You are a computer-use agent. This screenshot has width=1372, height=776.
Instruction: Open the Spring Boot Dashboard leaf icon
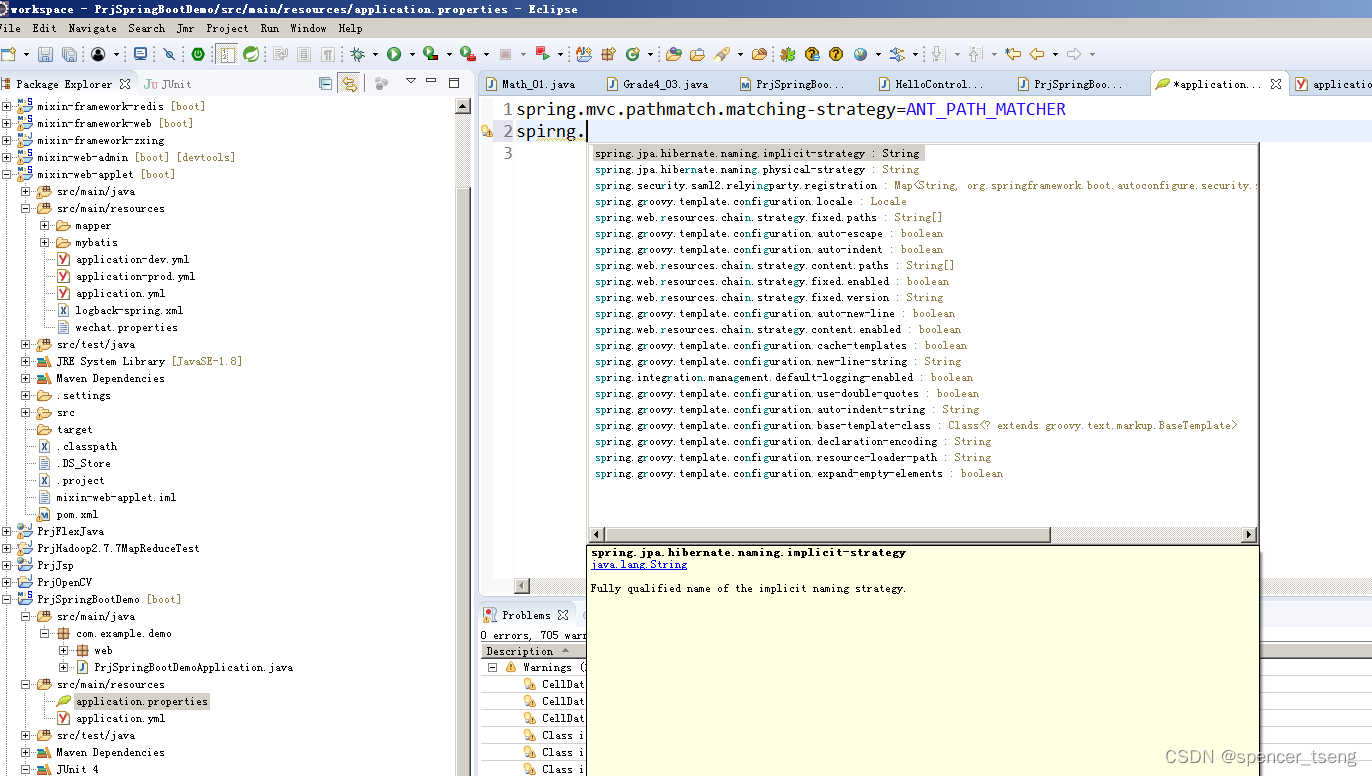(251, 53)
